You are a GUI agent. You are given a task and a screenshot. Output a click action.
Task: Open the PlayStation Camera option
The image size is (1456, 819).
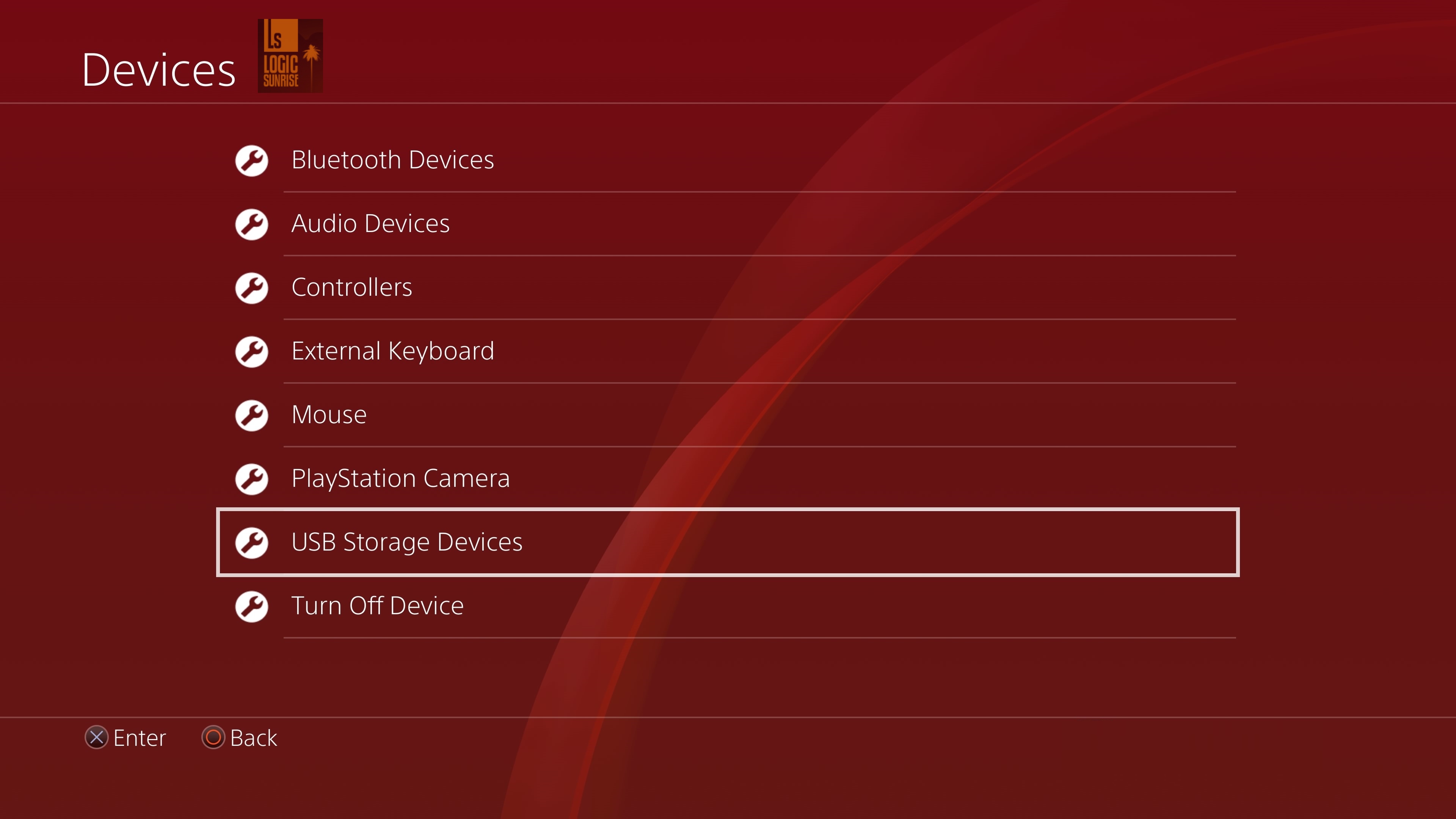pos(728,479)
